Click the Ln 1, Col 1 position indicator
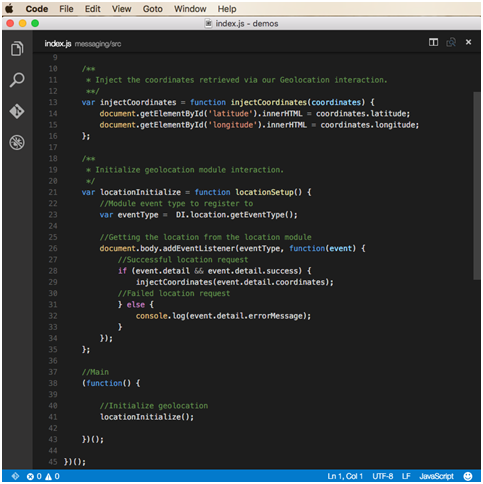This screenshot has height=484, width=483. click(345, 476)
